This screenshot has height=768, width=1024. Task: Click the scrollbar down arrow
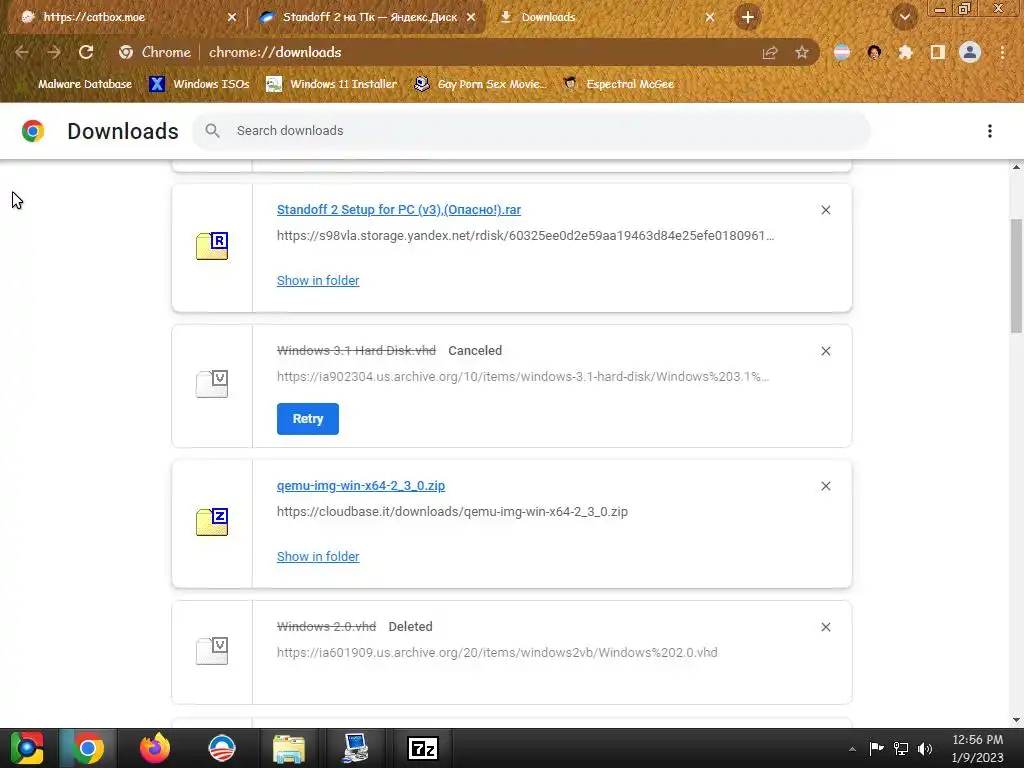tap(1016, 720)
